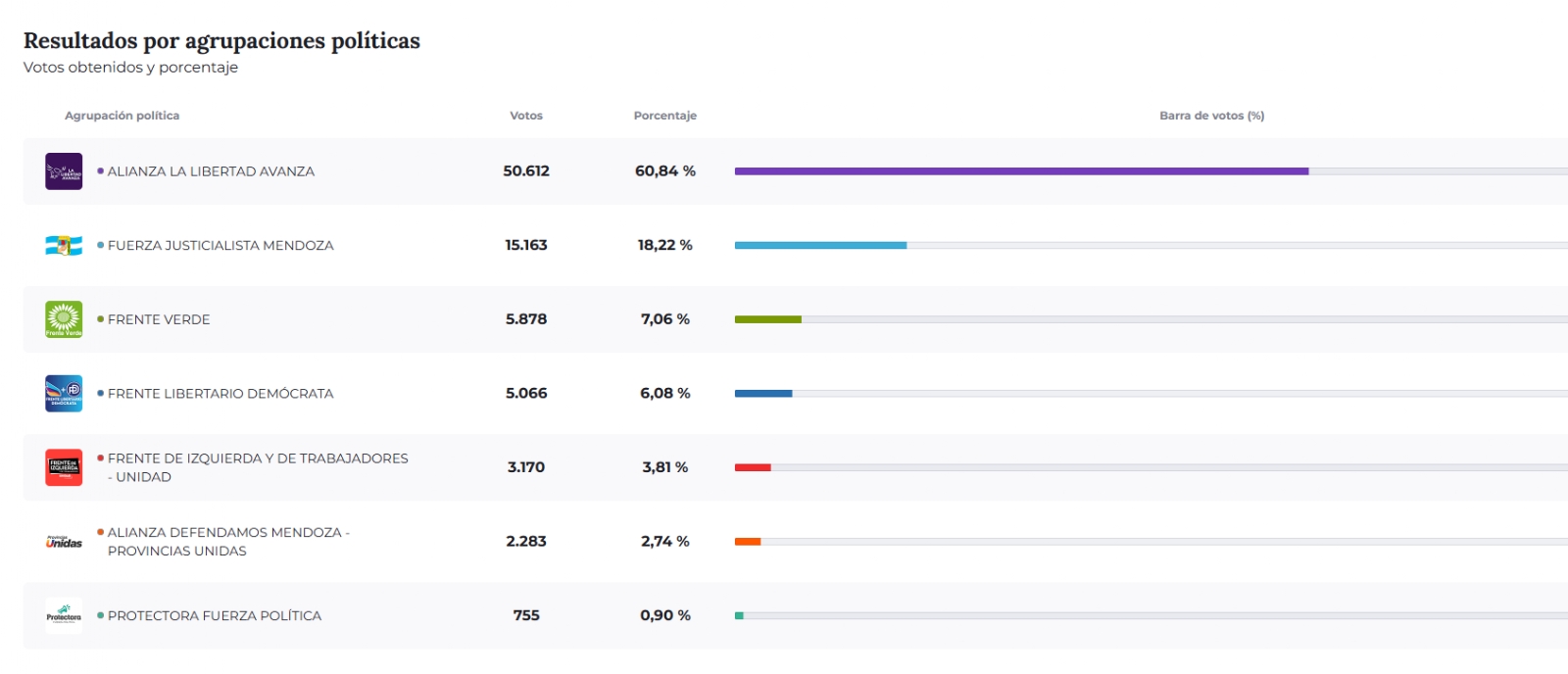Click the Frente de Izquierda red logo

(64, 467)
